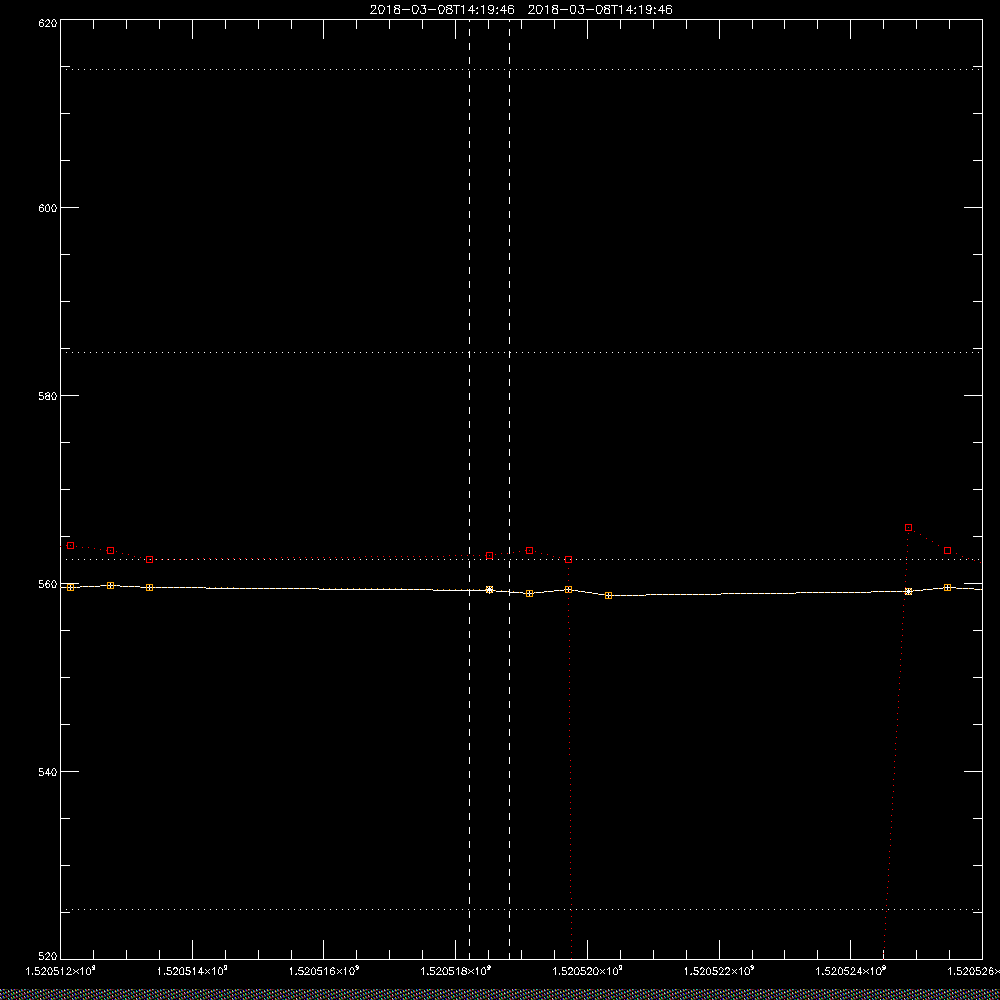Click the 580 y-axis label
This screenshot has width=1000, height=1000.
pyautogui.click(x=48, y=396)
